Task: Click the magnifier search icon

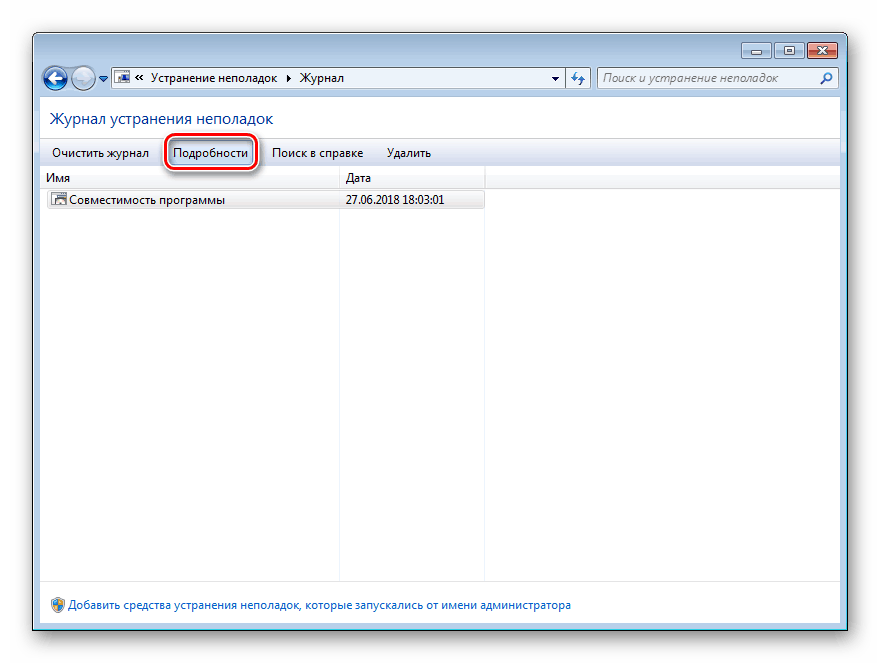Action: tap(827, 78)
